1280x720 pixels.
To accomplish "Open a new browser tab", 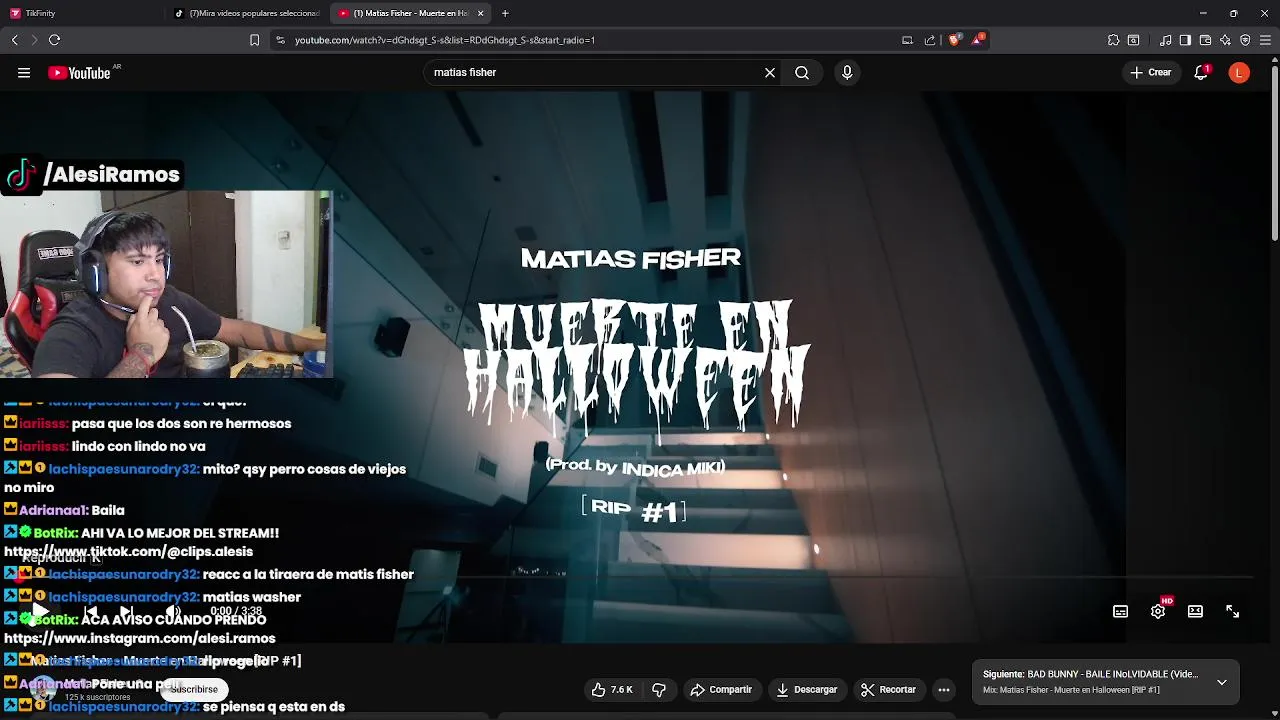I will 505,13.
